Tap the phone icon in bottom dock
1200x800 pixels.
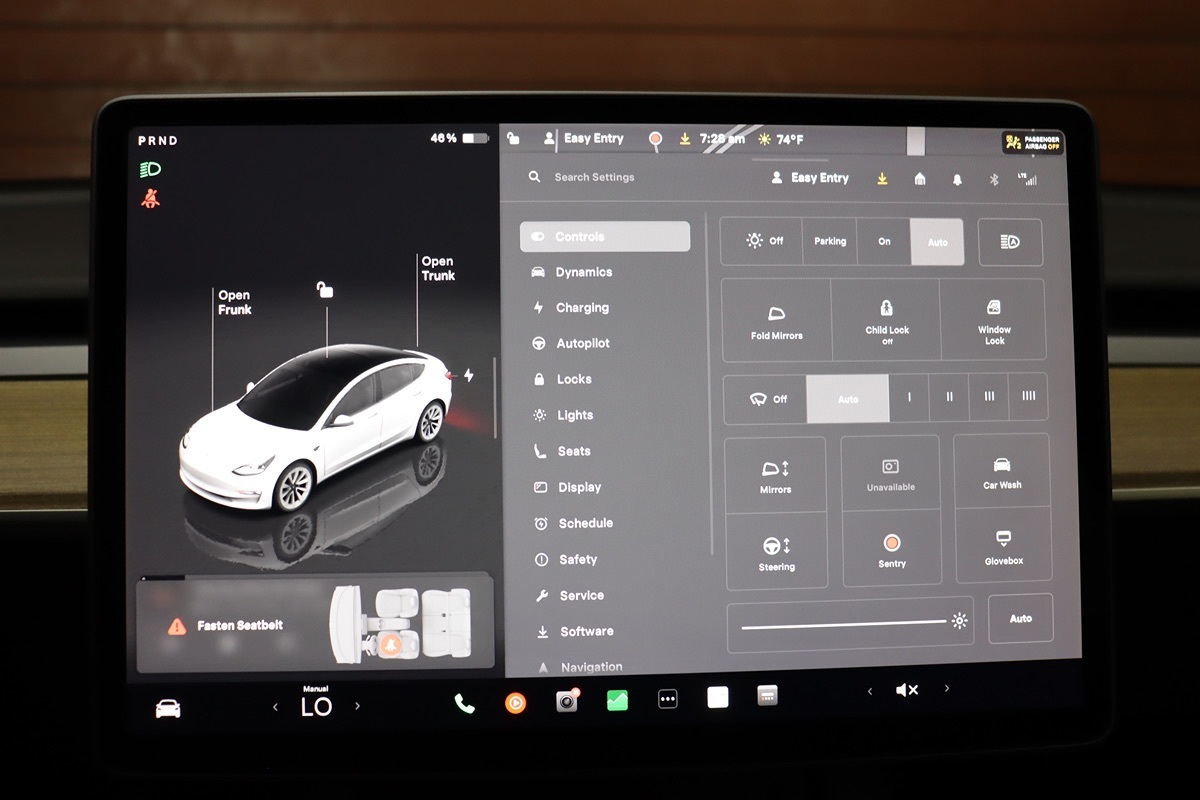(464, 703)
